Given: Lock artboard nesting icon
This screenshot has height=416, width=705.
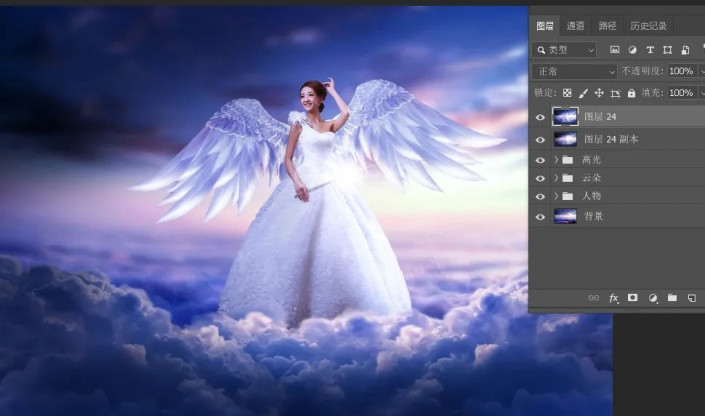Looking at the screenshot, I should coord(615,93).
